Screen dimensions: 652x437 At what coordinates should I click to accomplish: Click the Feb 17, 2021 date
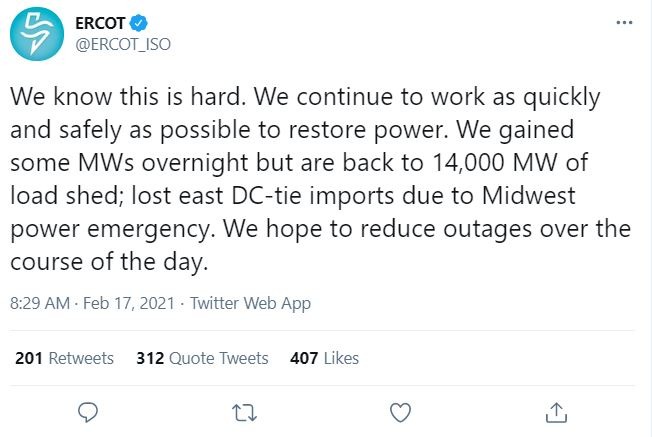pos(129,303)
